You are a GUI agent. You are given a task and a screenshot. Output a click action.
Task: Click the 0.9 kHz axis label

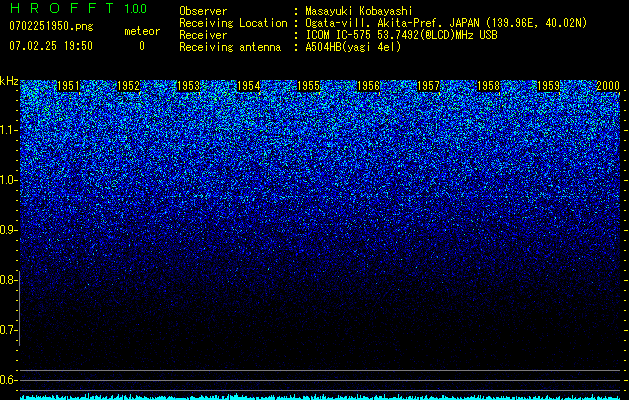coord(8,230)
